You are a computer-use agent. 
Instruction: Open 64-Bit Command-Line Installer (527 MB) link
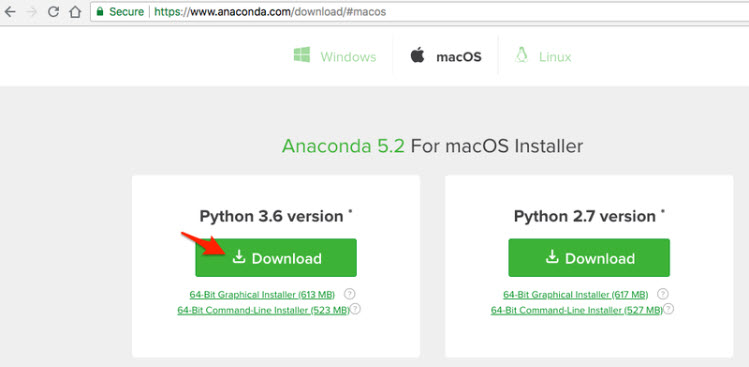[577, 311]
